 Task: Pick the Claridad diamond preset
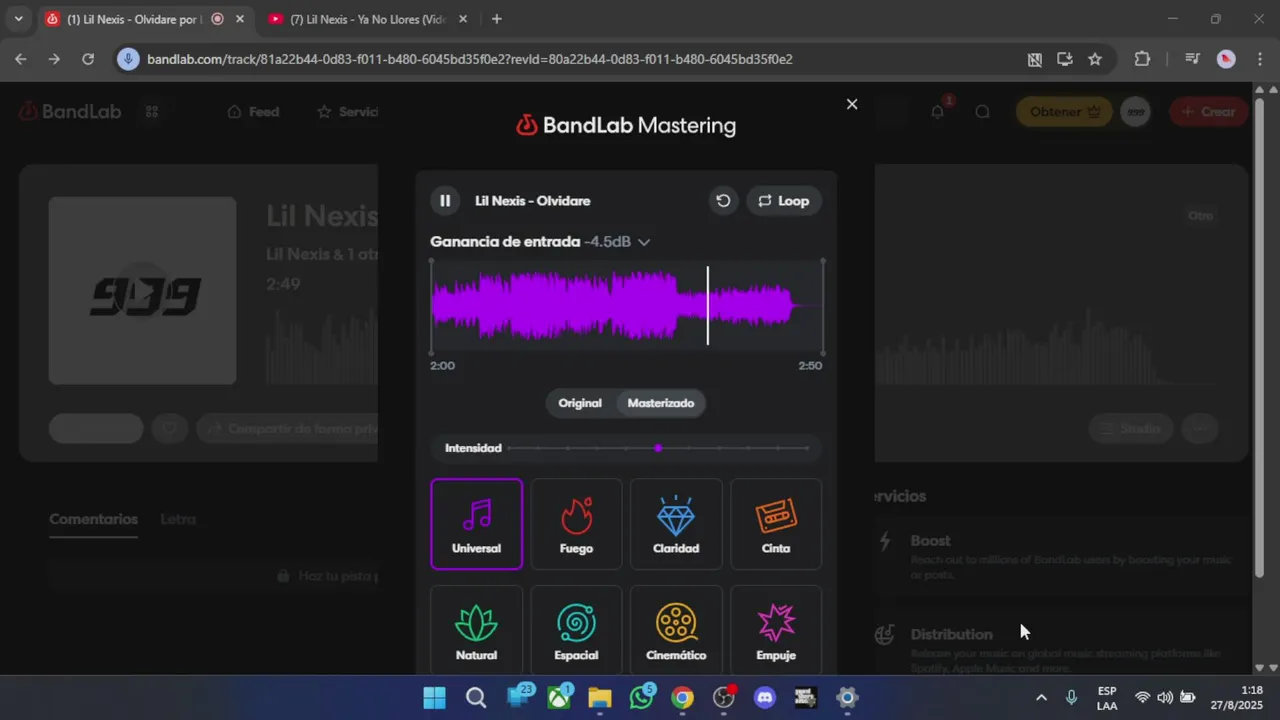(676, 524)
